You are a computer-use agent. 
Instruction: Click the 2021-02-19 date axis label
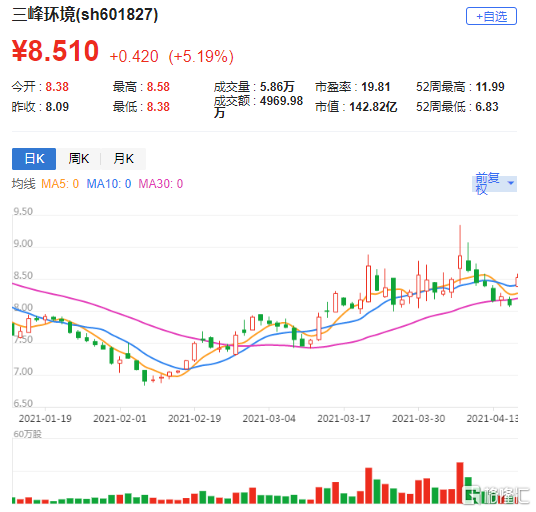(195, 419)
